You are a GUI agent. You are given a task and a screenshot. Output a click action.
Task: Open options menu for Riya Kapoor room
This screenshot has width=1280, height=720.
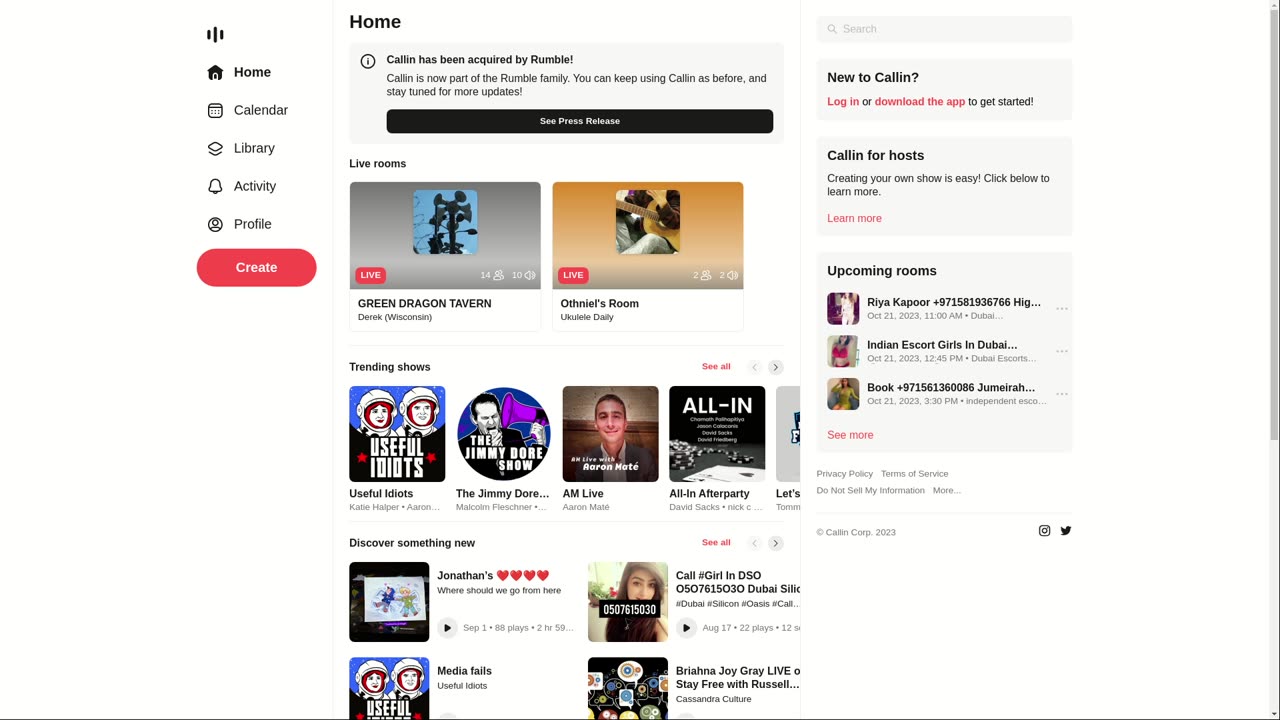pos(1062,309)
